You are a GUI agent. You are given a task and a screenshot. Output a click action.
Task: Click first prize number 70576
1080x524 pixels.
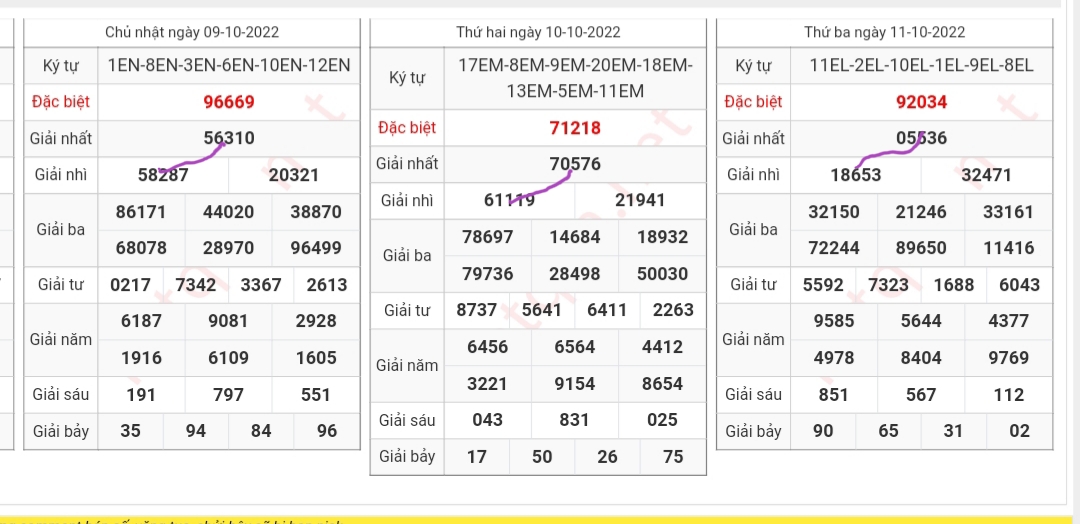point(575,164)
